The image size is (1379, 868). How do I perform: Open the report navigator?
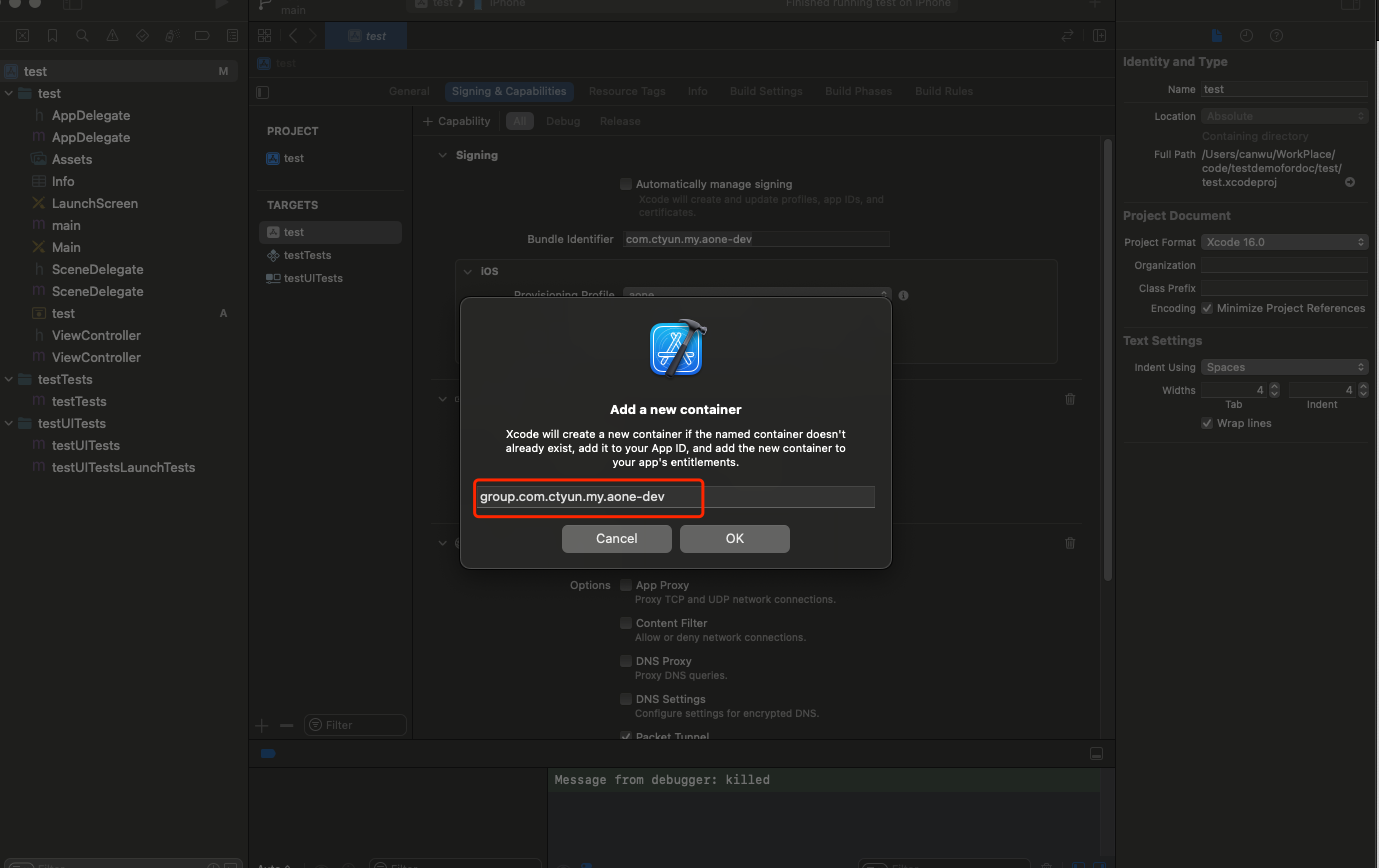(x=233, y=35)
